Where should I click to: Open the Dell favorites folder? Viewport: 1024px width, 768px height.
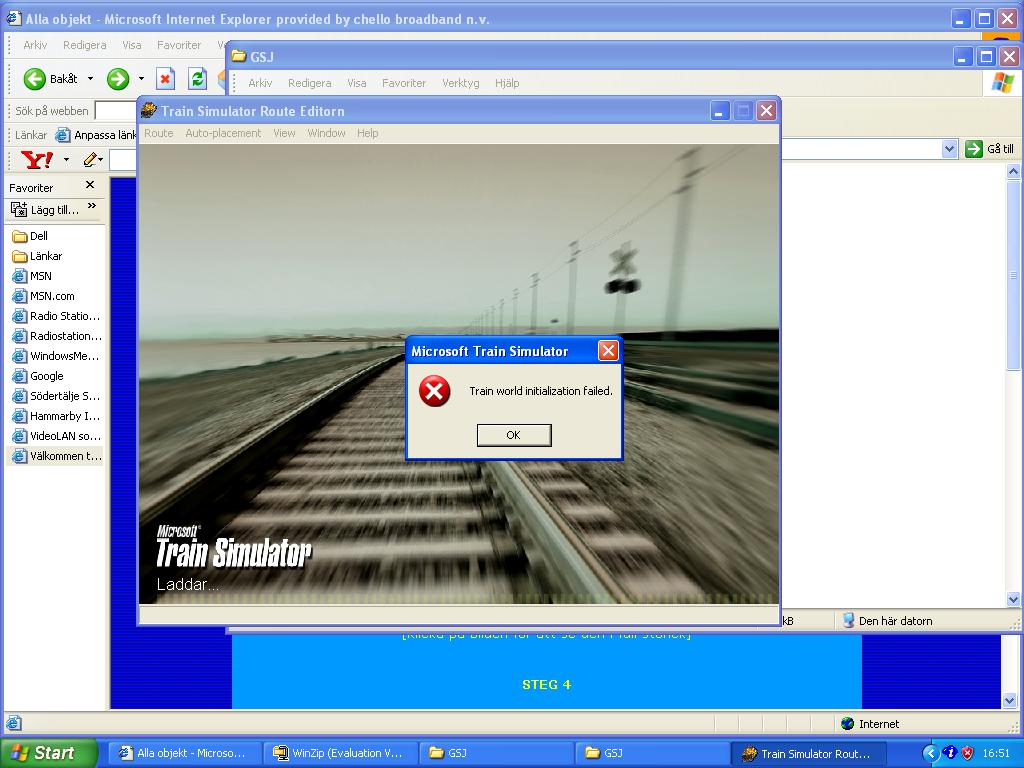coord(30,236)
